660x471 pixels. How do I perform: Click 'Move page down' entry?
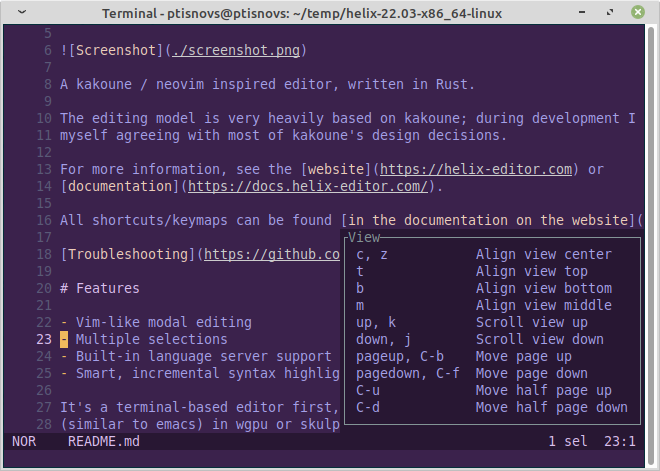coord(532,373)
